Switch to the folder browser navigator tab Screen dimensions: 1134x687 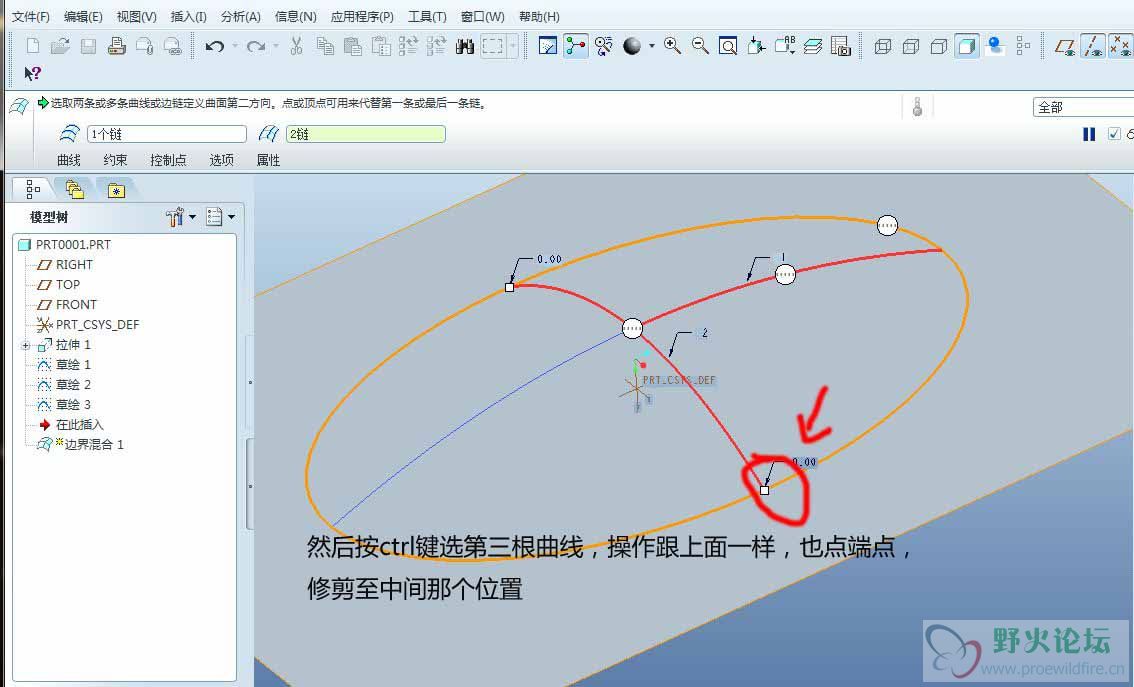tap(74, 190)
